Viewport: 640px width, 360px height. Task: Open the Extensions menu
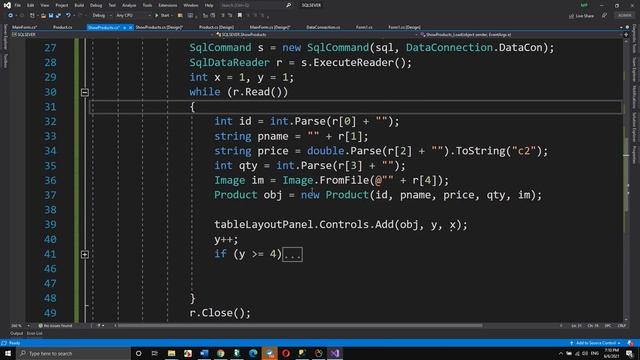[168, 5]
